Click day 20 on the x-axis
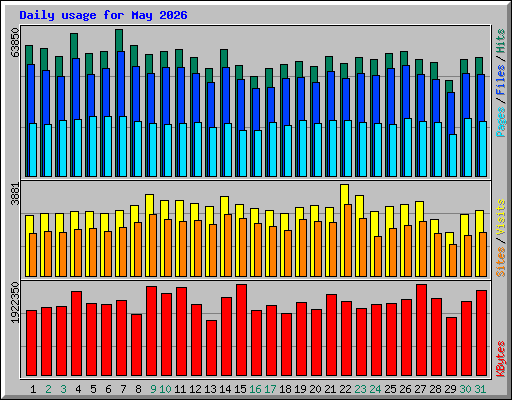This screenshot has height=400, width=512. point(315,389)
